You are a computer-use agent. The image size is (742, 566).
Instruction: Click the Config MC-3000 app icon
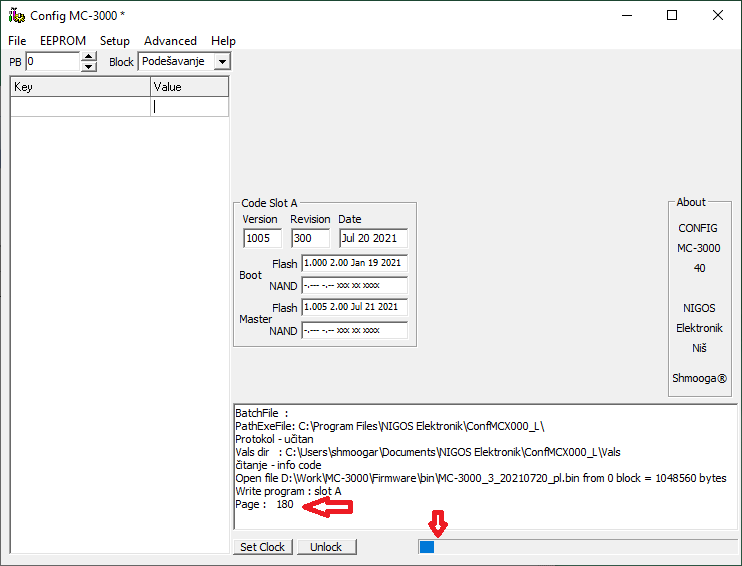[16, 16]
